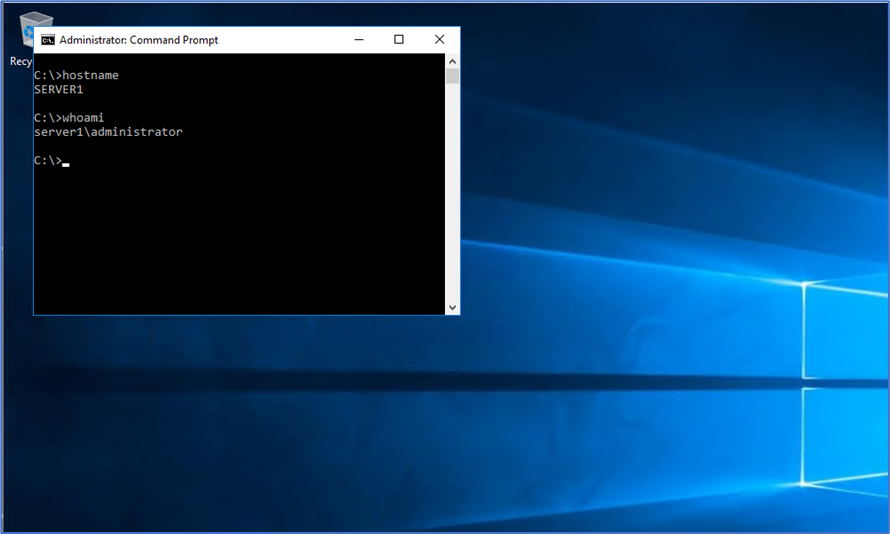Minimize the Command Prompt window
This screenshot has width=890, height=534.
click(359, 40)
